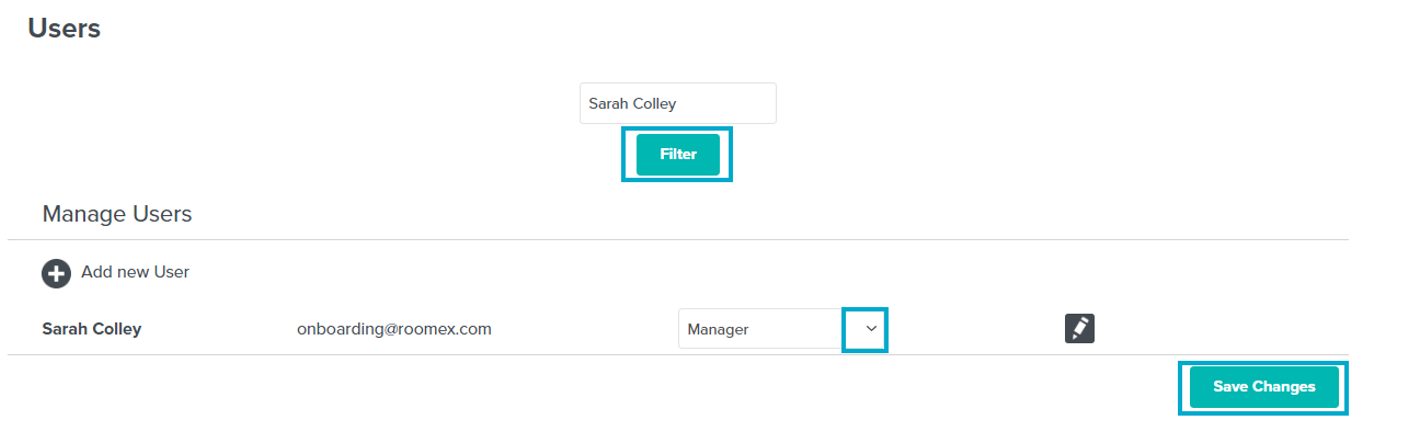Place cursor in the user name filter box
The height and width of the screenshot is (435, 1428).
(x=678, y=103)
